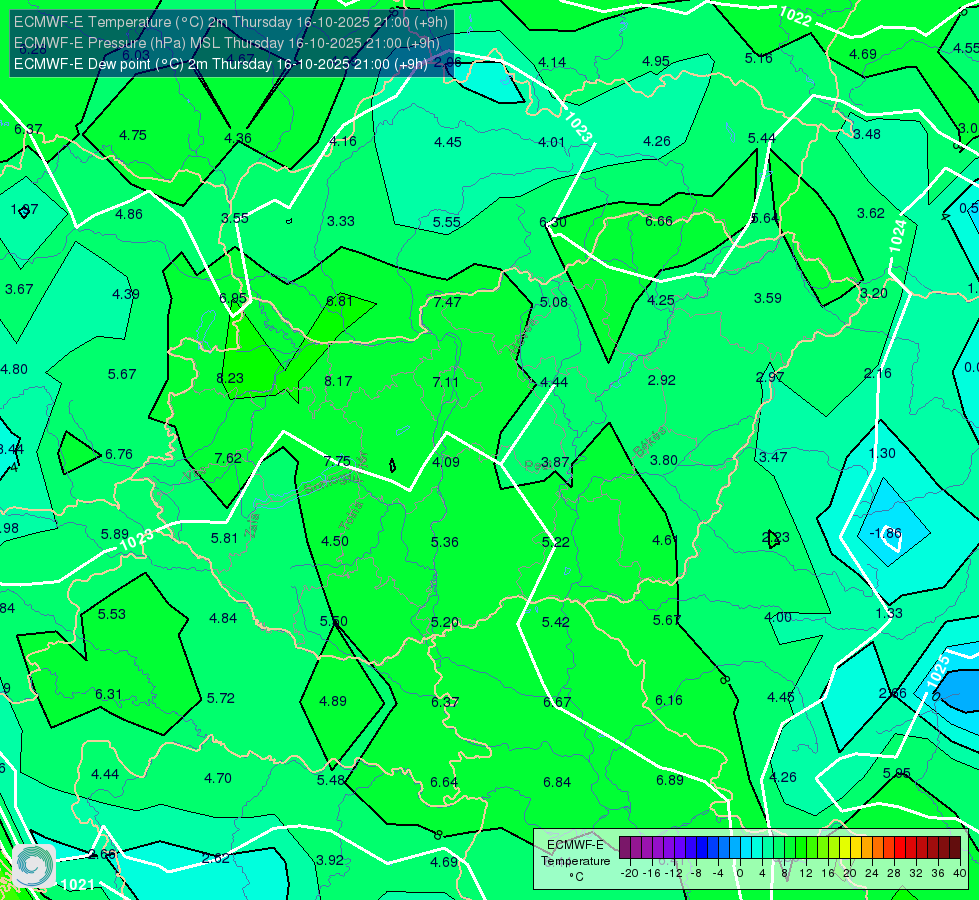Click the 6.16 dew point value
This screenshot has width=979, height=900.
coord(669,700)
